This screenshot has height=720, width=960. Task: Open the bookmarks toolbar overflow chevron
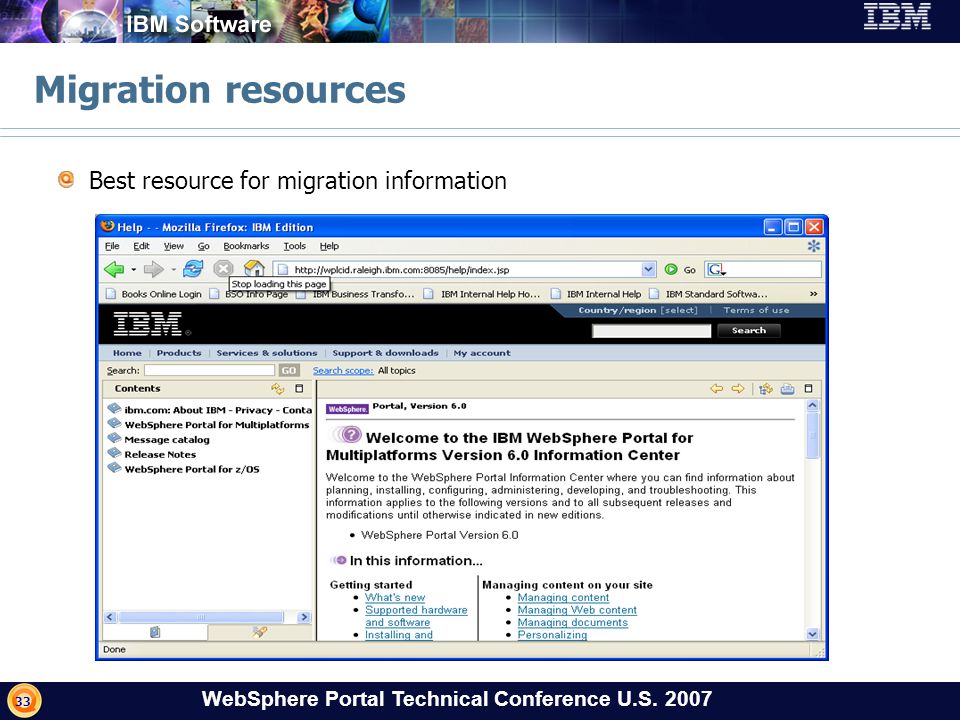[814, 294]
